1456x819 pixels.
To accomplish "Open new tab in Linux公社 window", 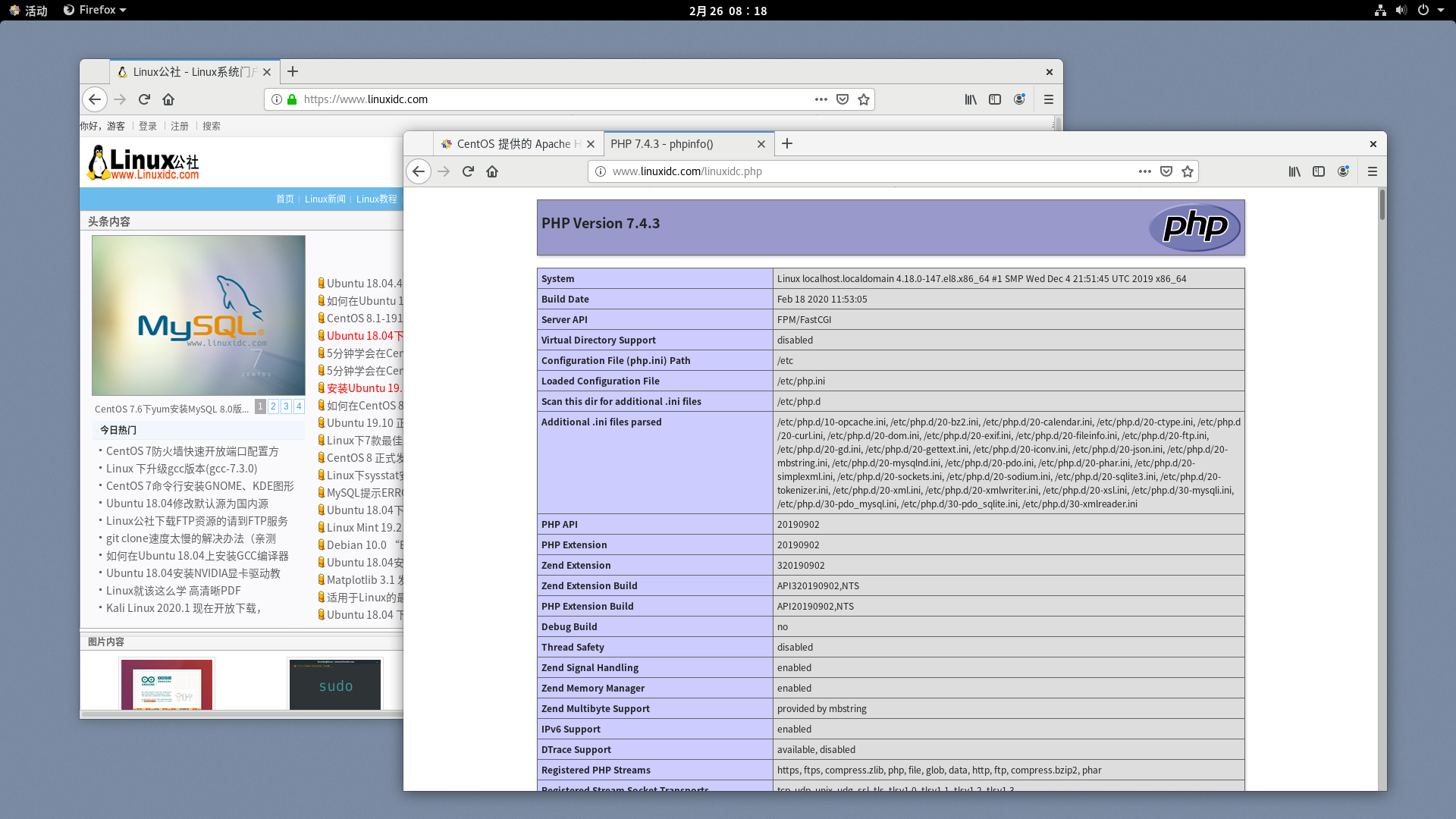I will (293, 71).
